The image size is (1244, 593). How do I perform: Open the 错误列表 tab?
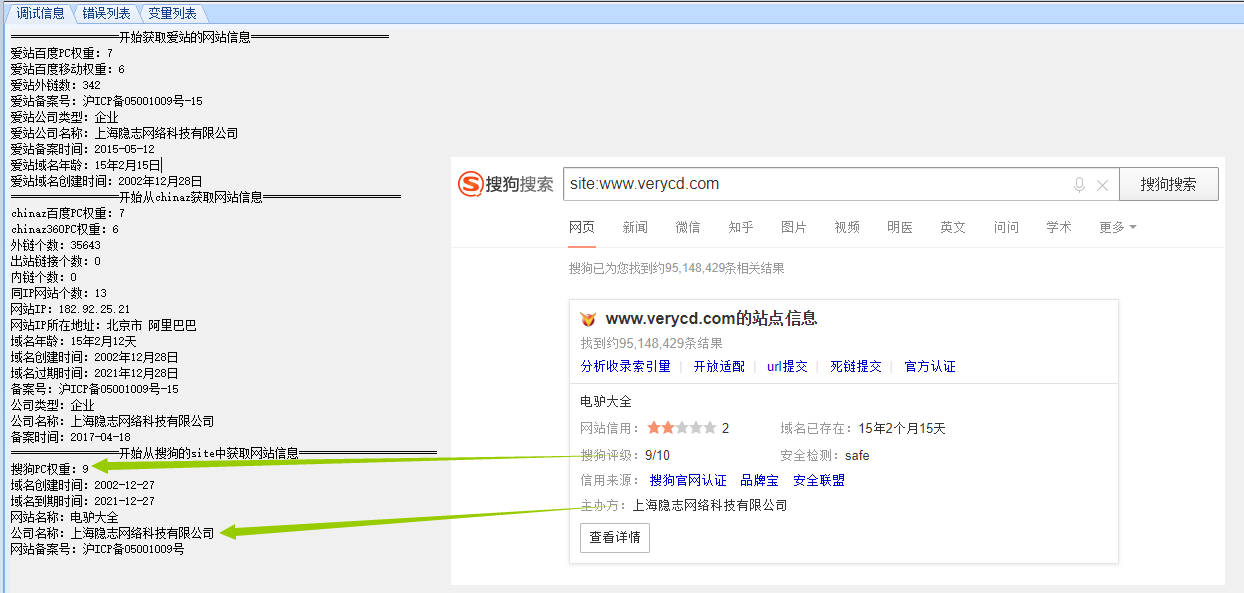[x=107, y=13]
